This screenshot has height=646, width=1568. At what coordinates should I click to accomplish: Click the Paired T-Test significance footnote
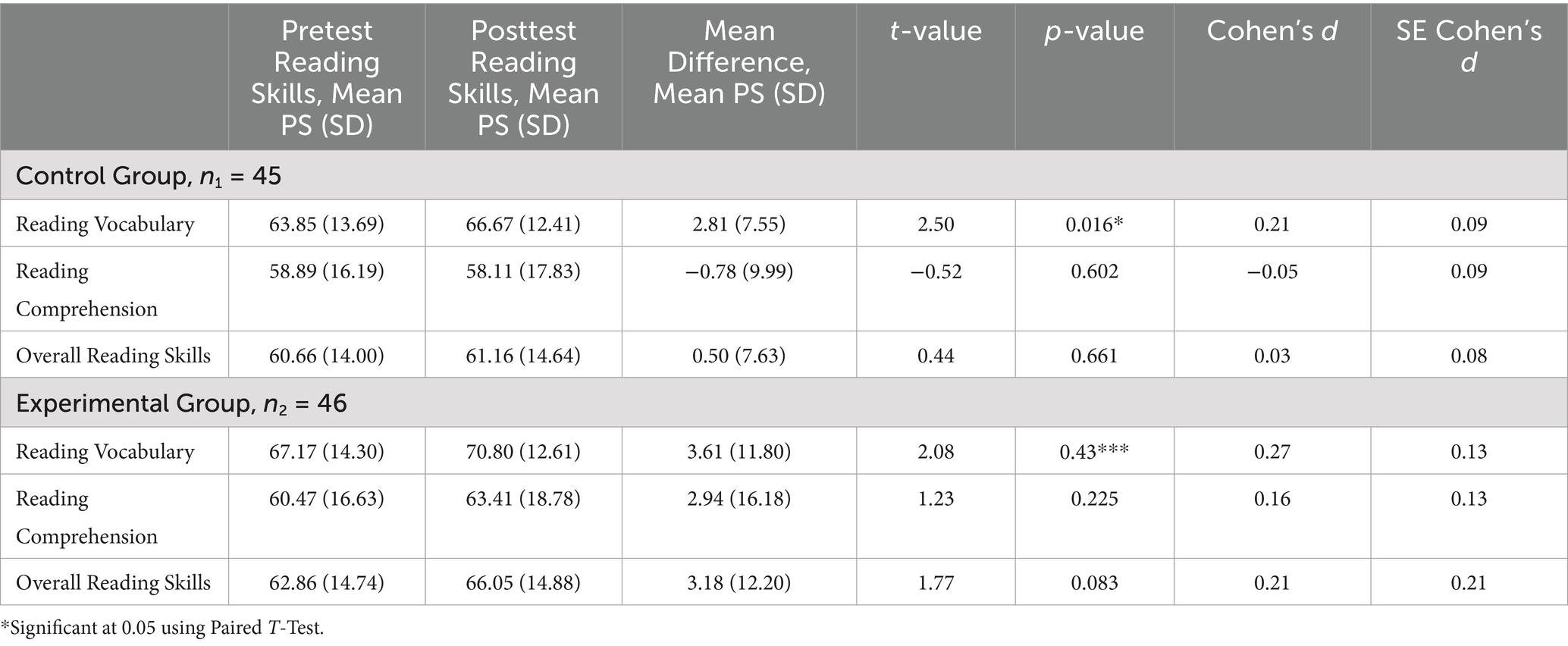(162, 628)
